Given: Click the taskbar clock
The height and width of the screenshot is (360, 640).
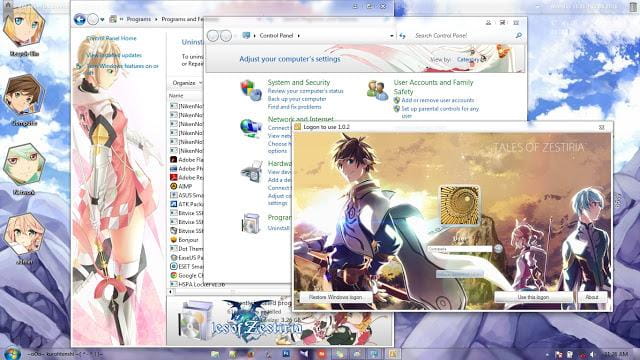Looking at the screenshot, I should 616,354.
